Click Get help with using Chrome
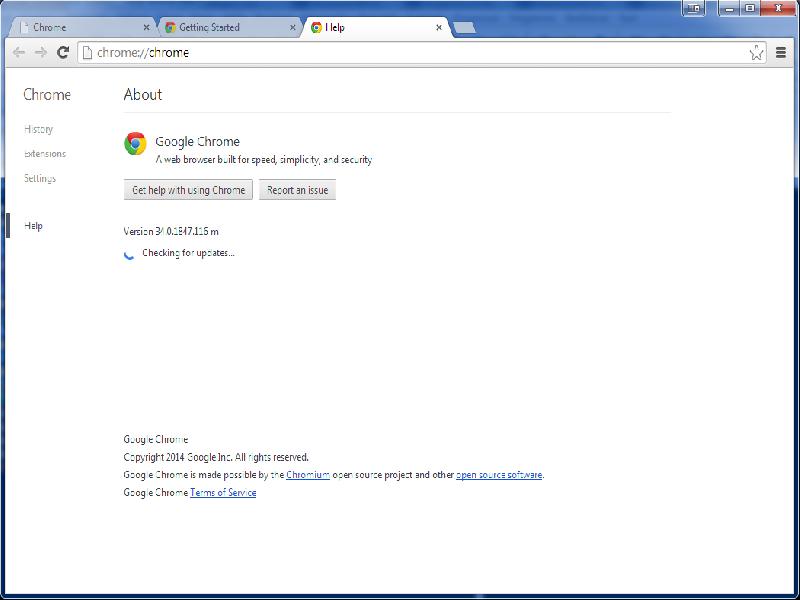 tap(188, 190)
